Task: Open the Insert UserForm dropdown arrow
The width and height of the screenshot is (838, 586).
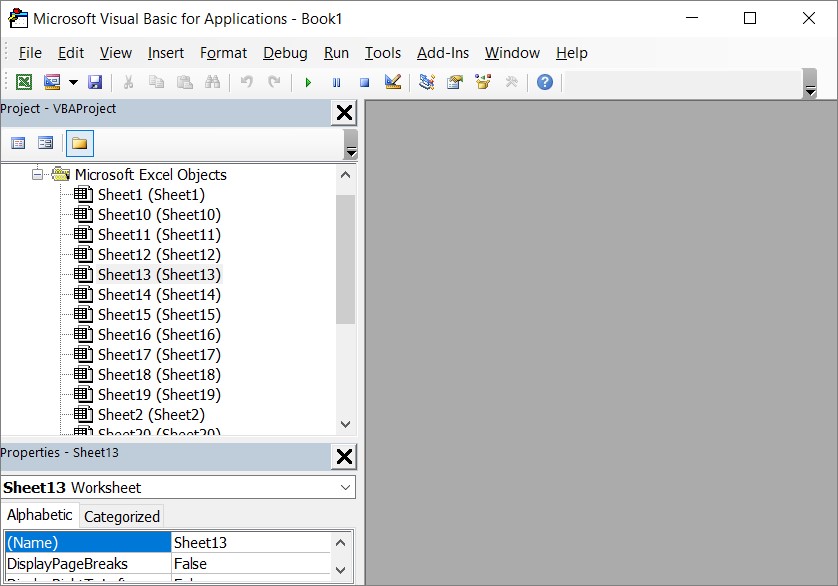Action: 73,82
